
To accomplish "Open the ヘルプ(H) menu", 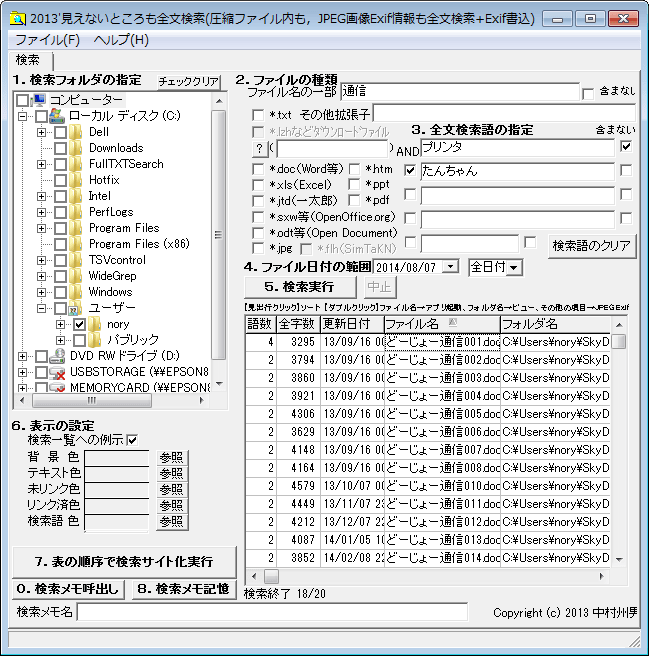I will [x=121, y=40].
